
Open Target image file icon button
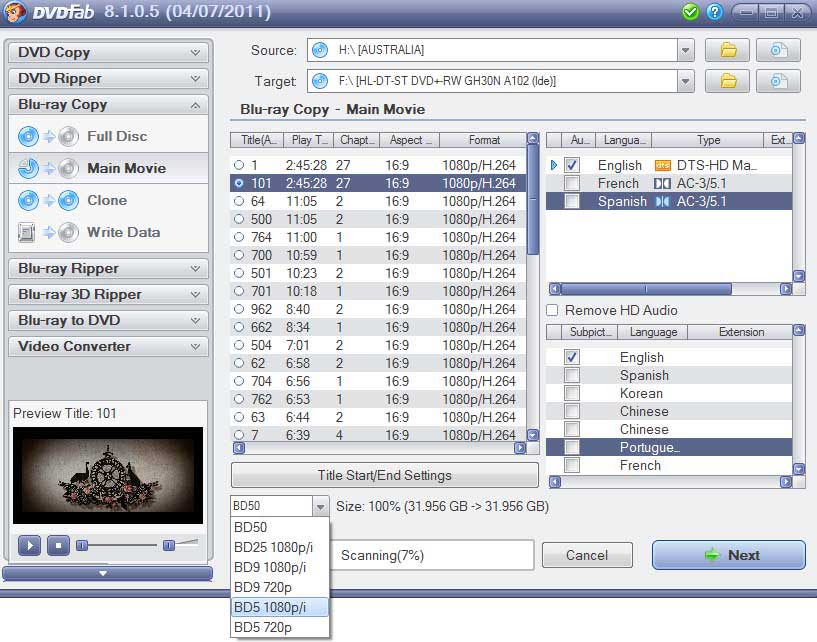(778, 81)
